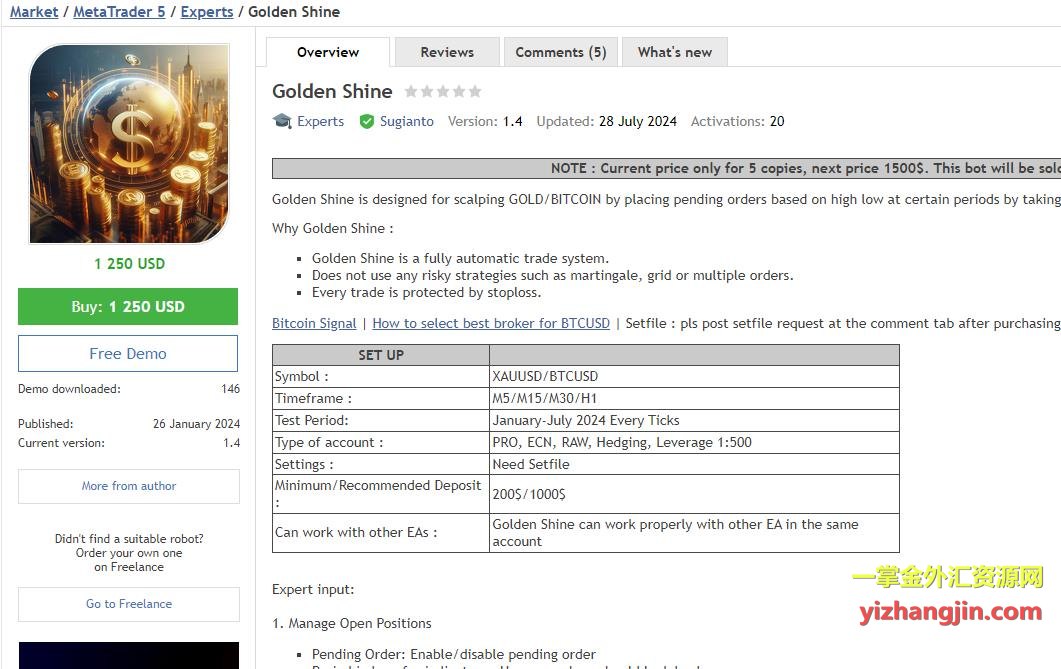Image resolution: width=1061 pixels, height=669 pixels.
Task: Click the Golden Shine breadcrumb title
Action: (294, 12)
